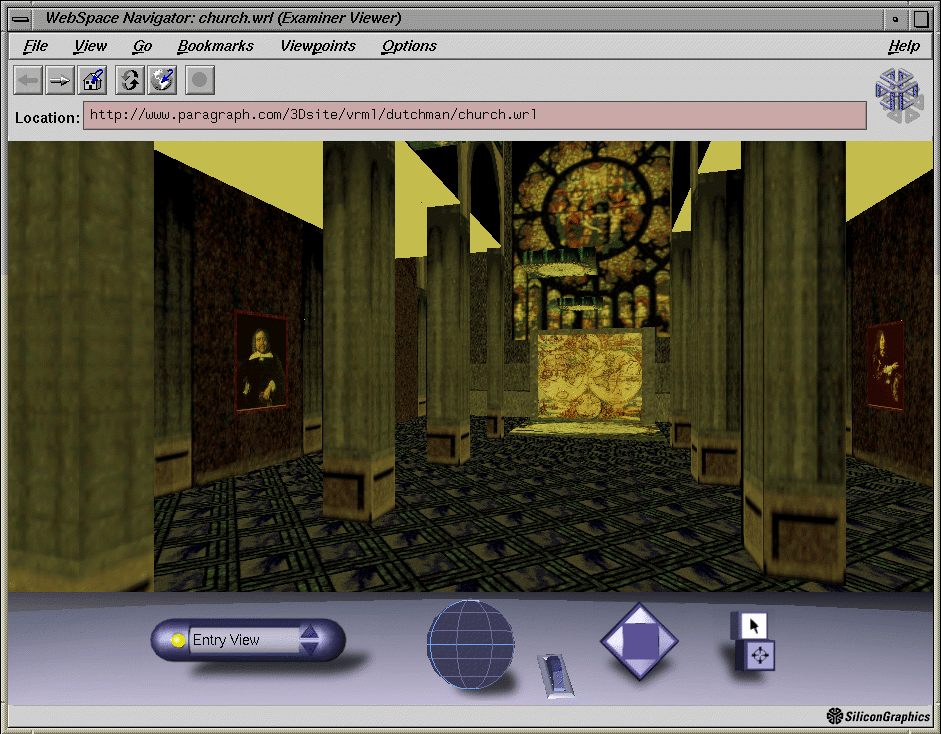Click the thumbwheel dolly control
The height and width of the screenshot is (734, 941).
pyautogui.click(x=556, y=675)
